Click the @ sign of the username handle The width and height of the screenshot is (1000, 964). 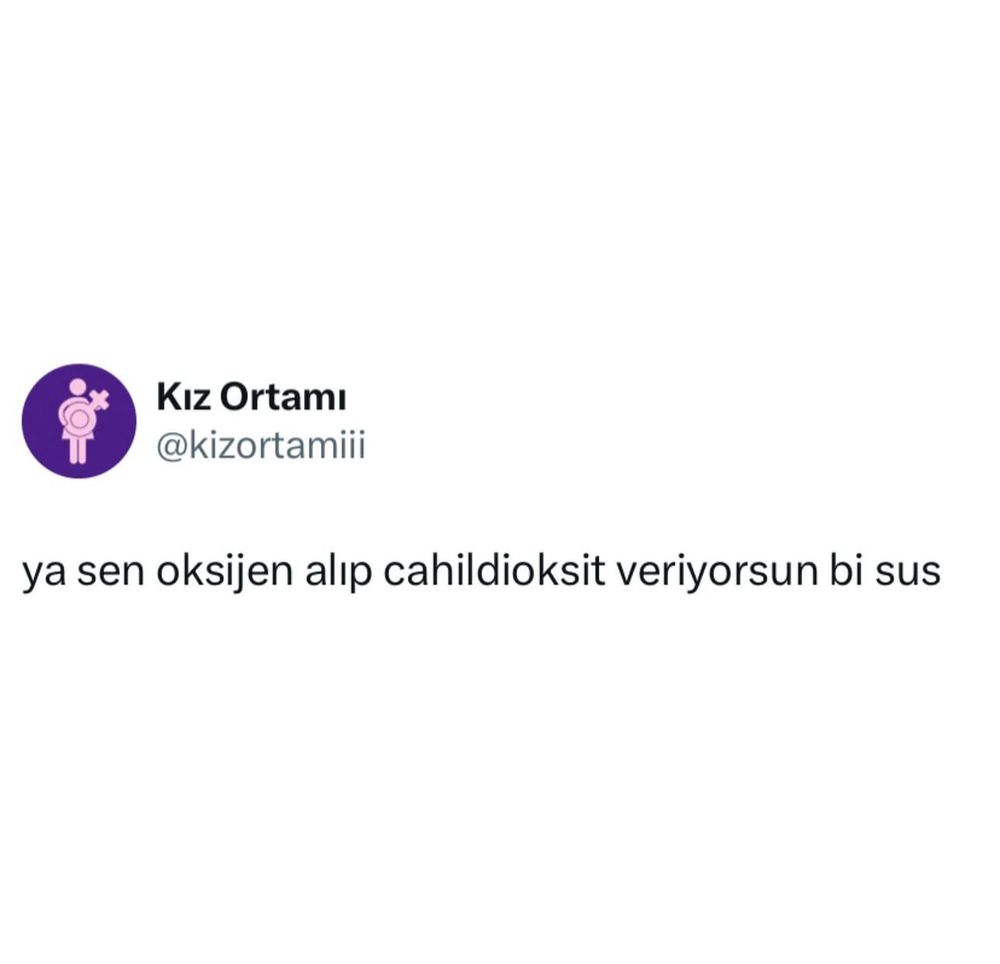pos(172,446)
